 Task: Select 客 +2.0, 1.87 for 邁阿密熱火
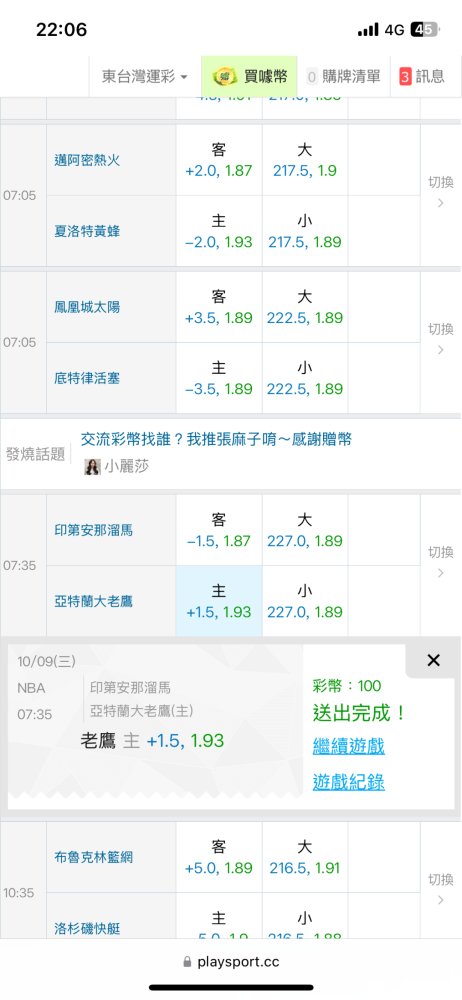click(x=219, y=160)
